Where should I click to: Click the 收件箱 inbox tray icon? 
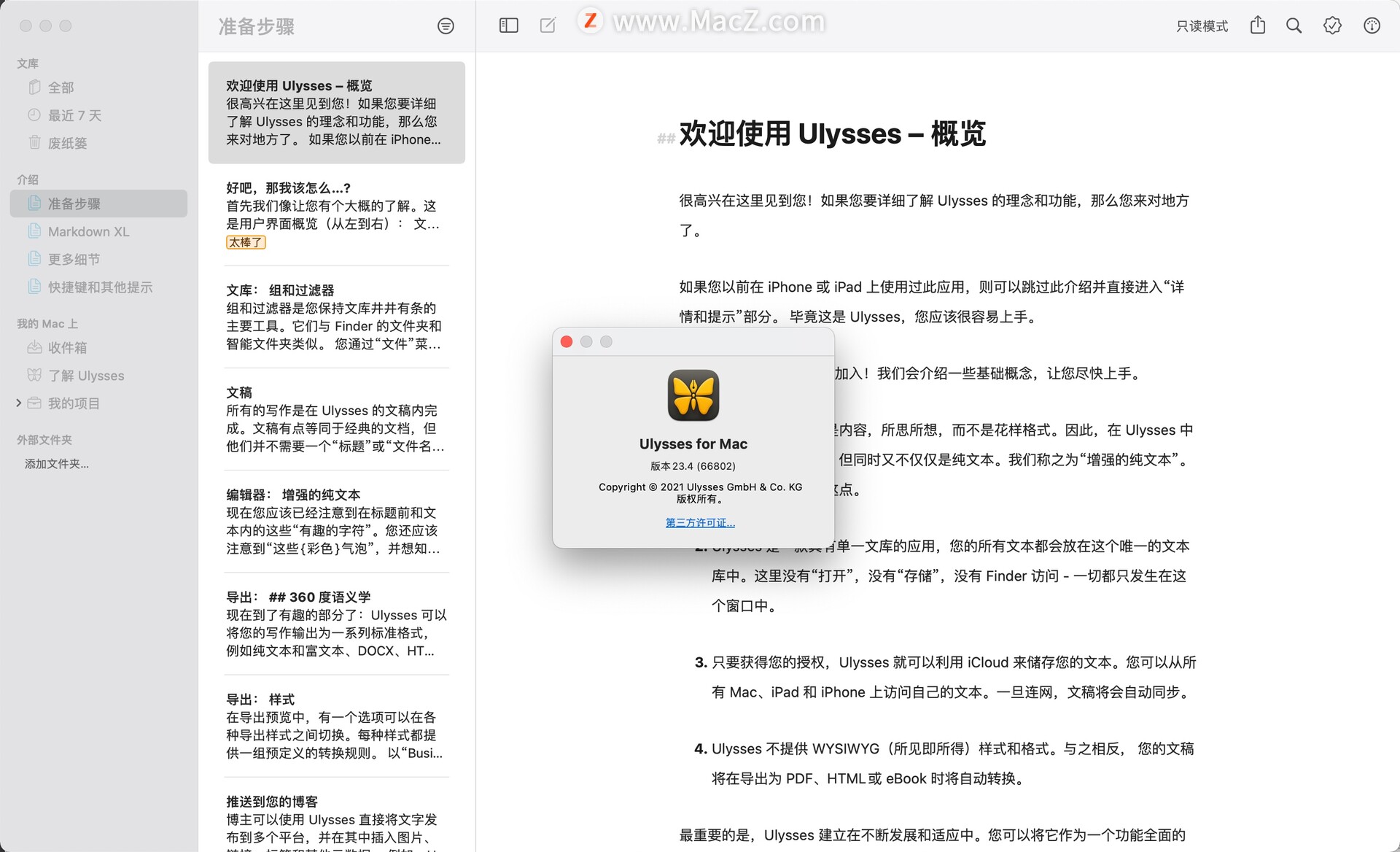[34, 347]
